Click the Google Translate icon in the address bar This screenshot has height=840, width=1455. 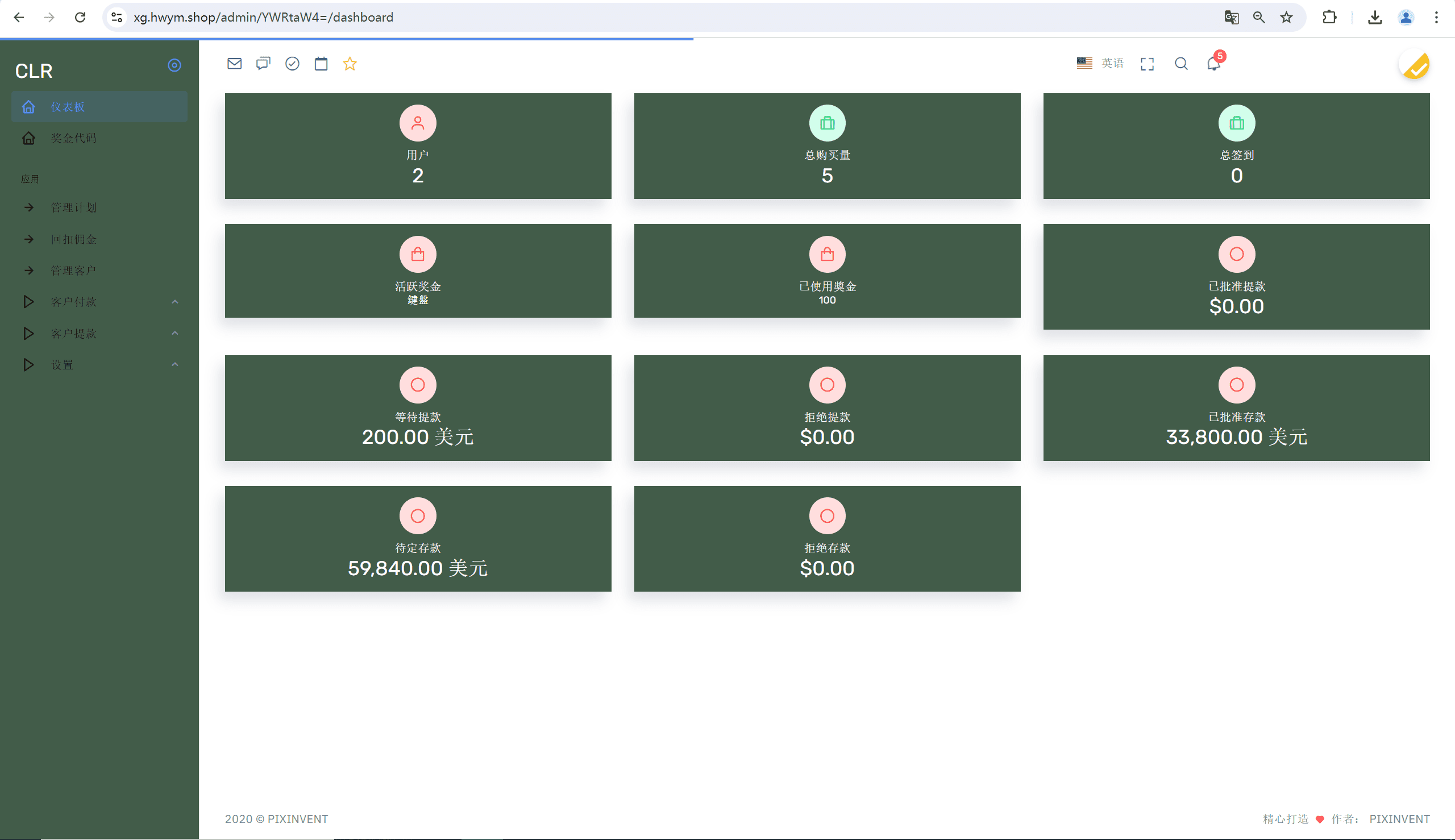coord(1231,17)
